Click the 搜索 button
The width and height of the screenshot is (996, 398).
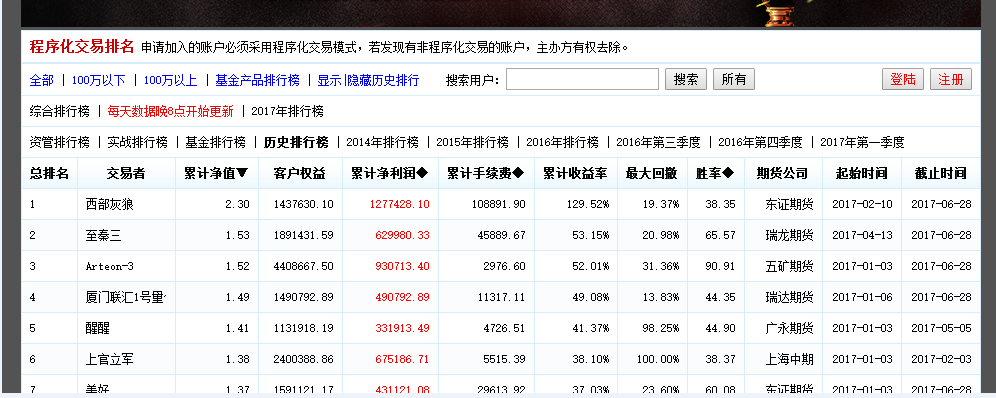(686, 79)
